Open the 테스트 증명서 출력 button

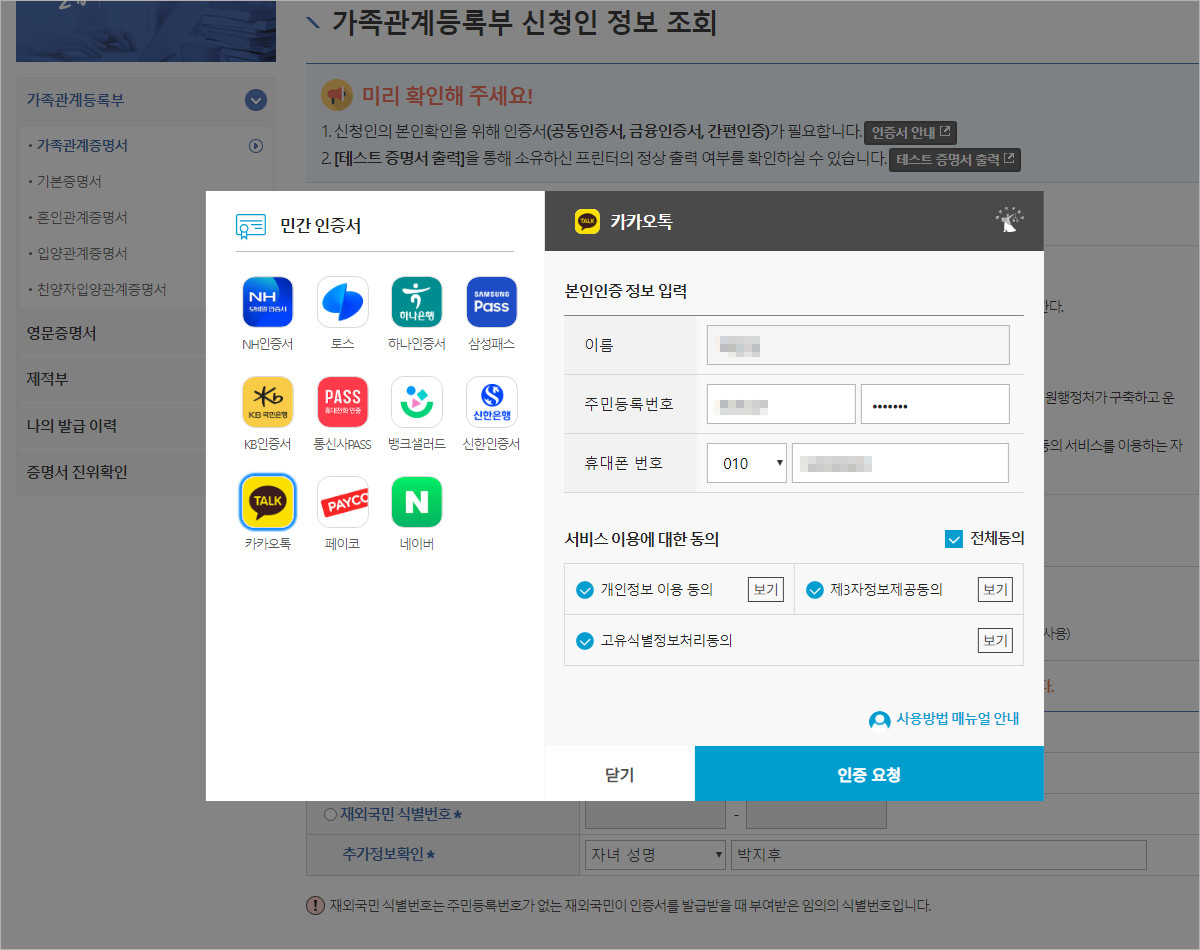tap(955, 160)
